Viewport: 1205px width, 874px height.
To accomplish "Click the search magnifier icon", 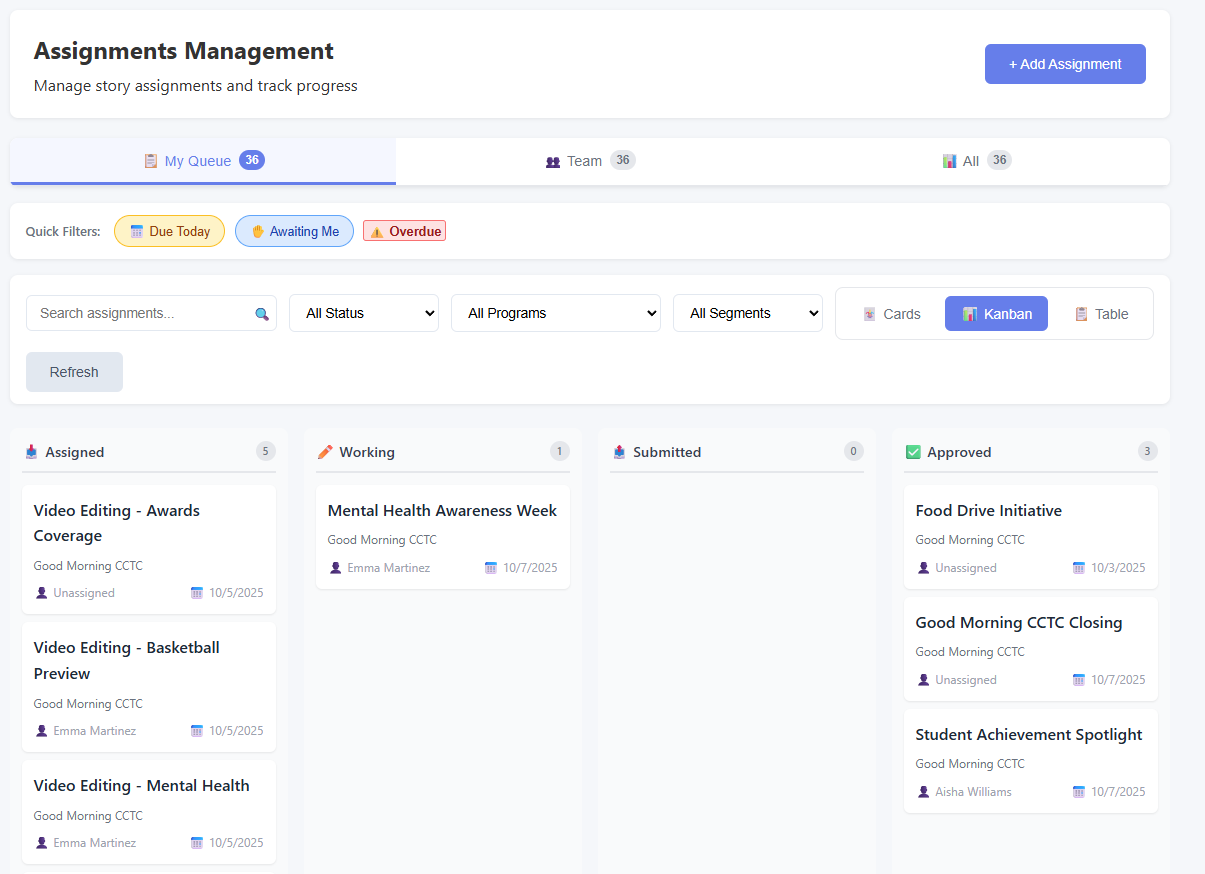I will coord(262,314).
